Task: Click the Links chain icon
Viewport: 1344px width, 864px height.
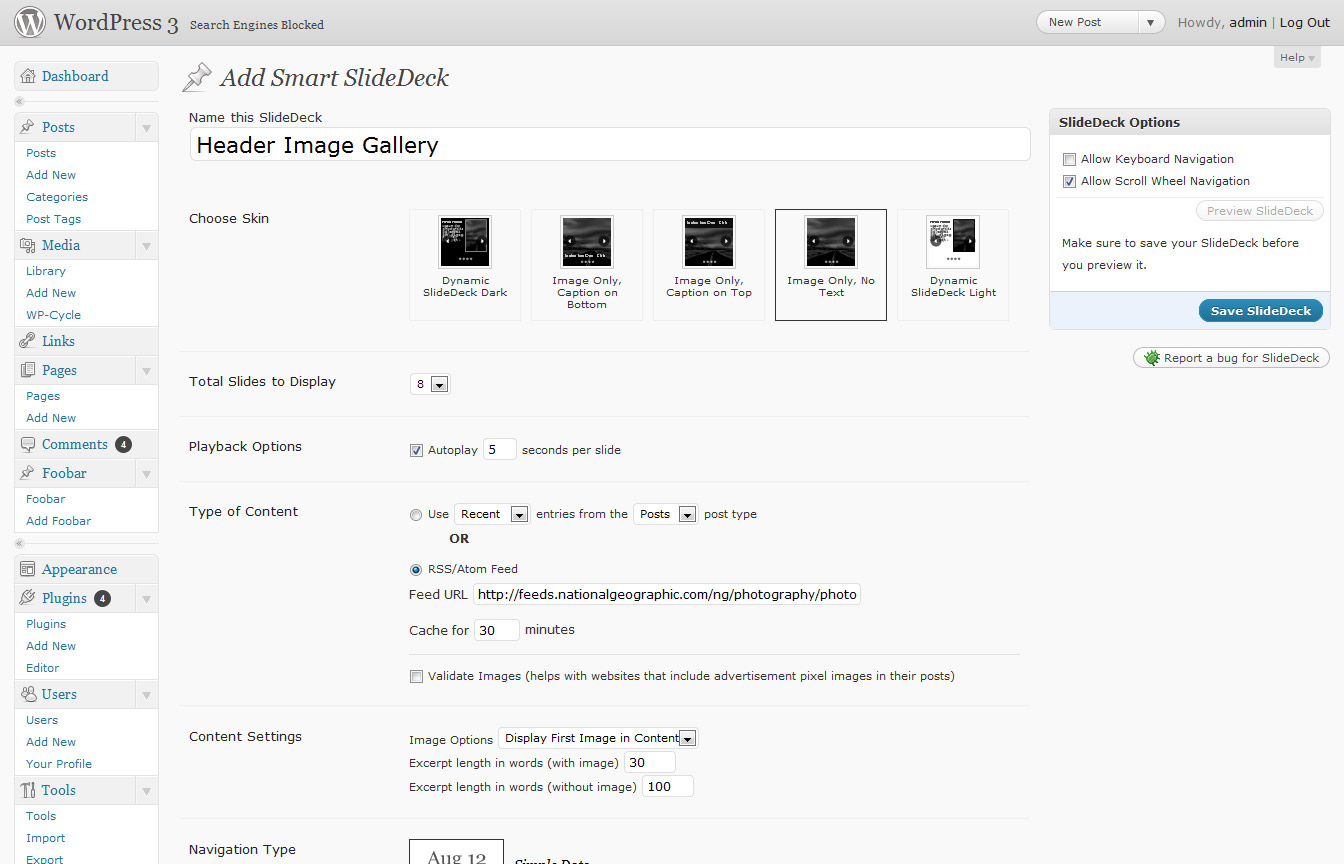Action: point(28,341)
